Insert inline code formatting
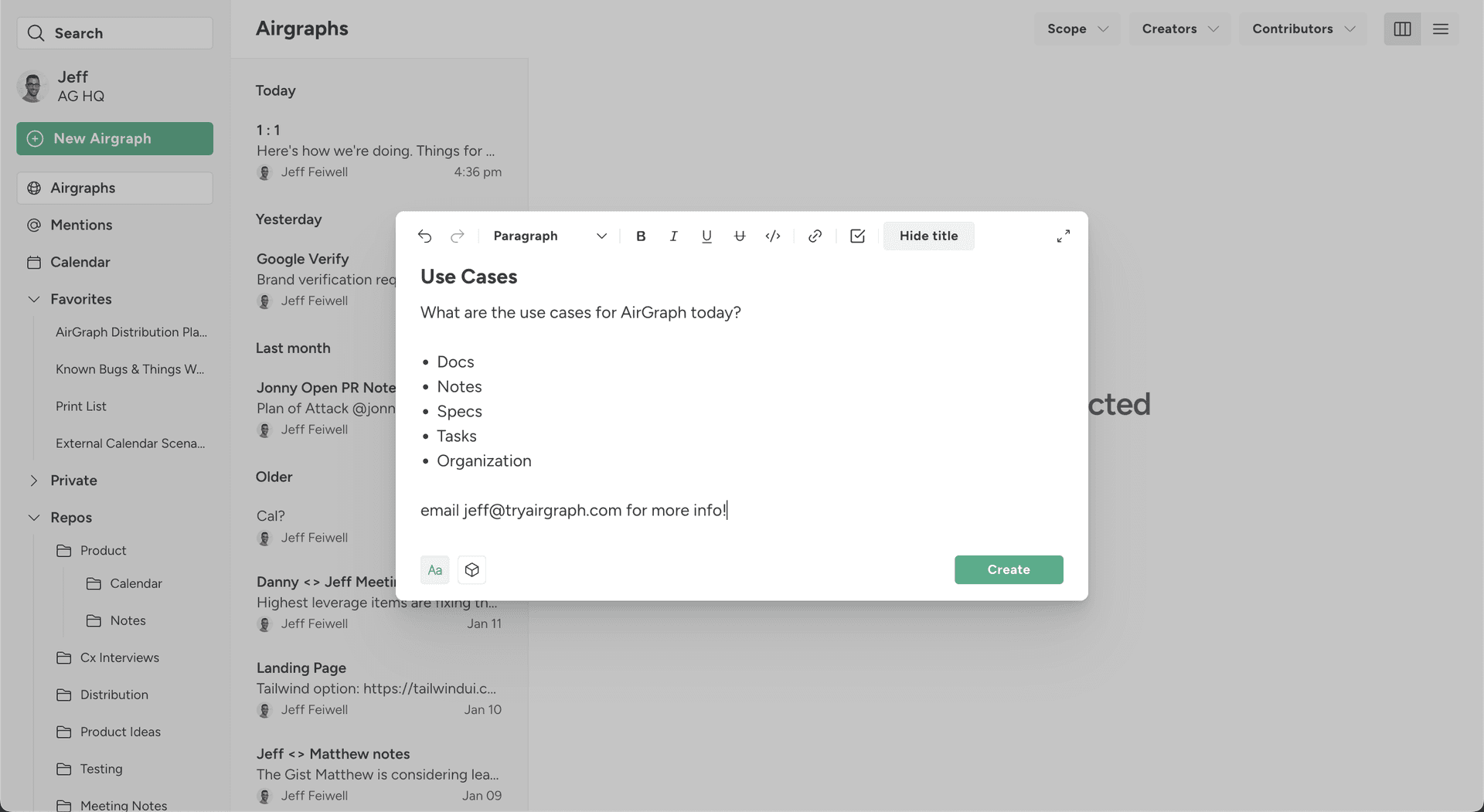The image size is (1484, 812). pyautogui.click(x=773, y=236)
